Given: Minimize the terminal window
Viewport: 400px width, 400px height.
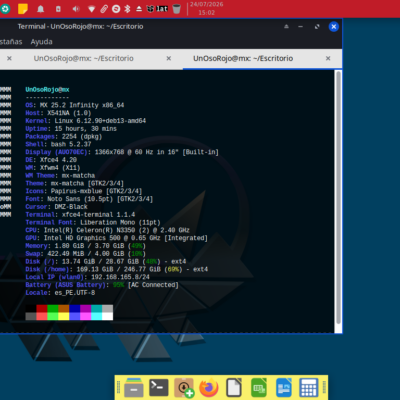Looking at the screenshot, I should coord(301,26).
